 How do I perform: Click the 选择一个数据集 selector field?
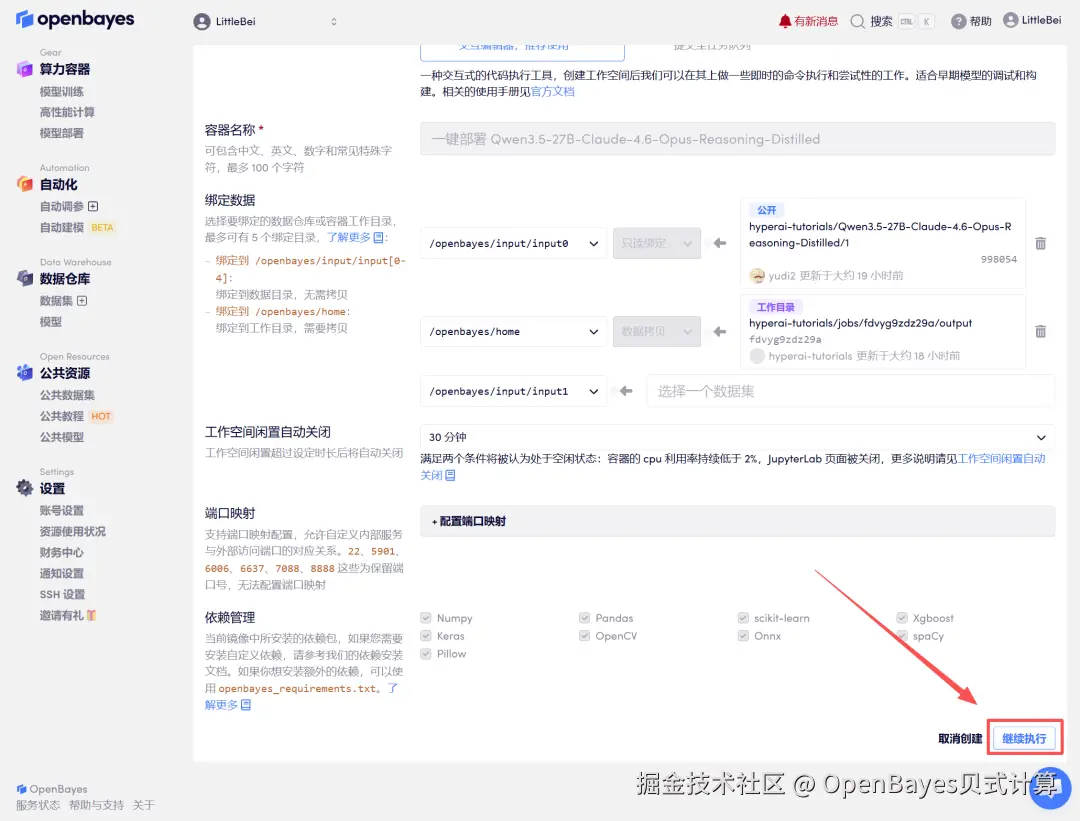[850, 391]
